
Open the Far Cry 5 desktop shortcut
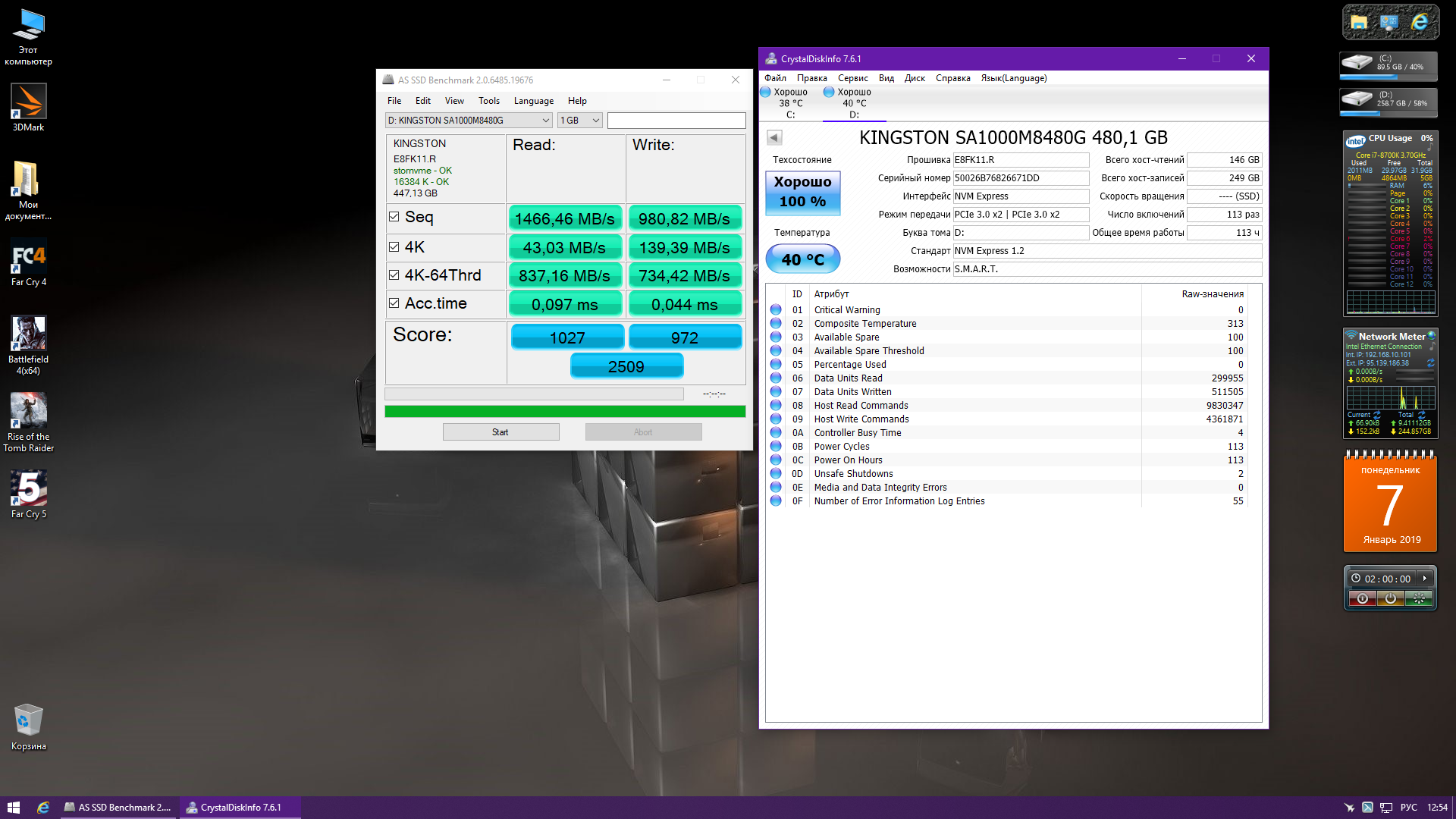(28, 494)
